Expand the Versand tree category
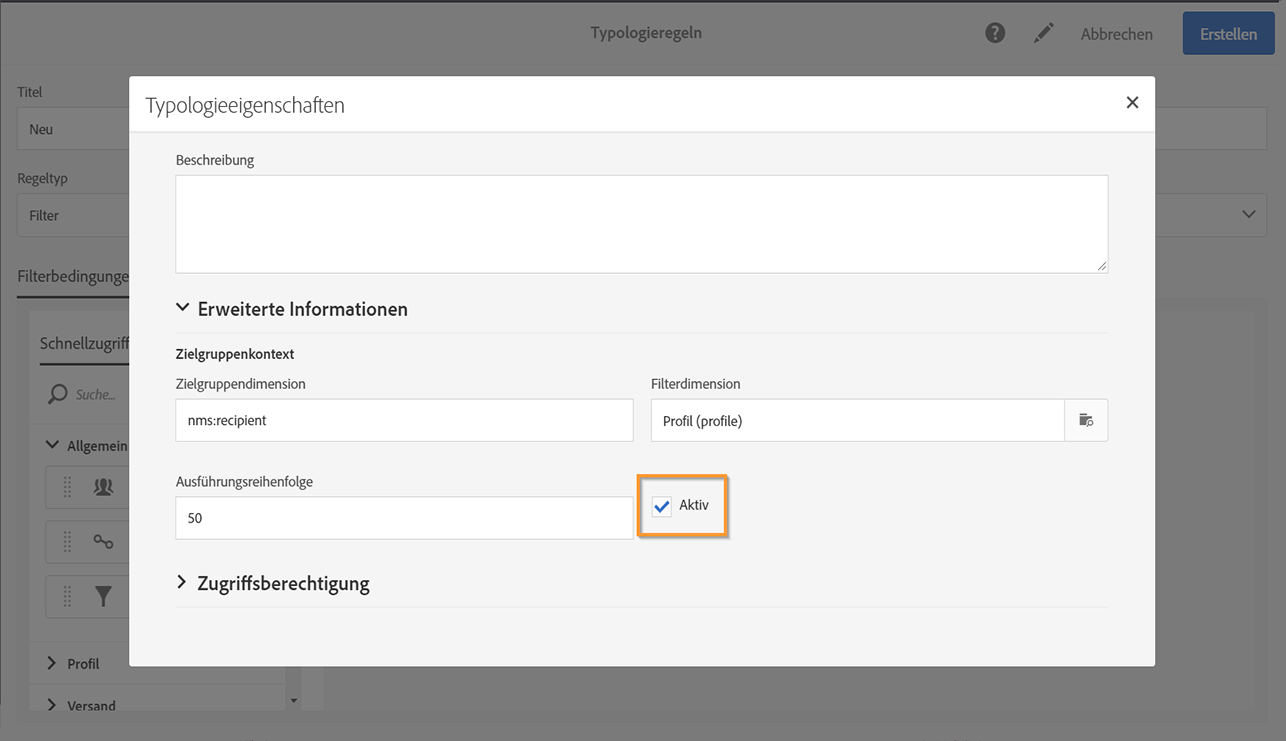The width and height of the screenshot is (1286, 741). [x=52, y=705]
